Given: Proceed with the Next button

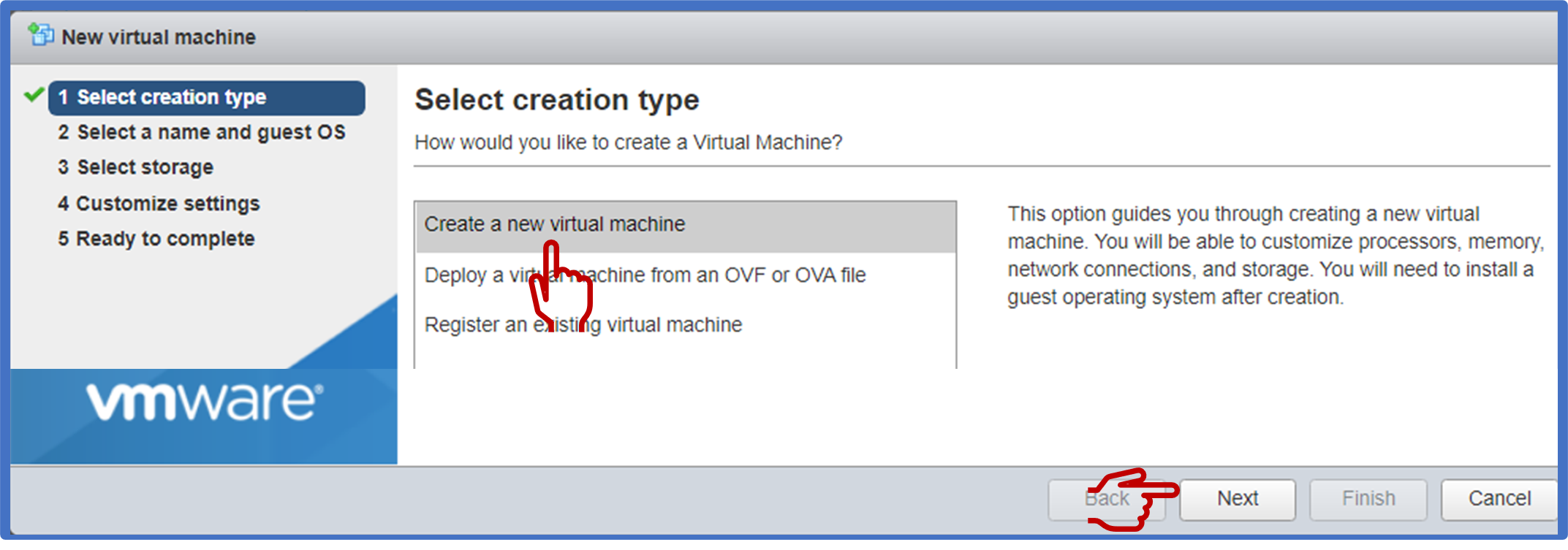Looking at the screenshot, I should click(1238, 499).
